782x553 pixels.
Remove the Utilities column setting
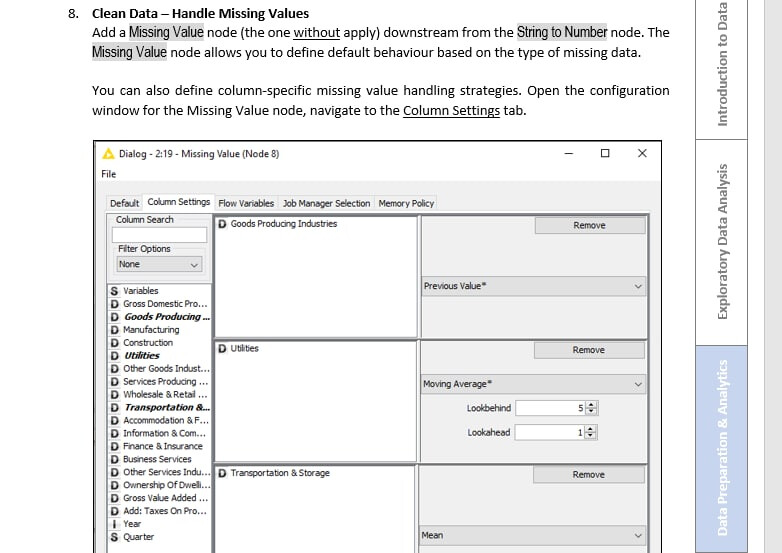(x=588, y=350)
